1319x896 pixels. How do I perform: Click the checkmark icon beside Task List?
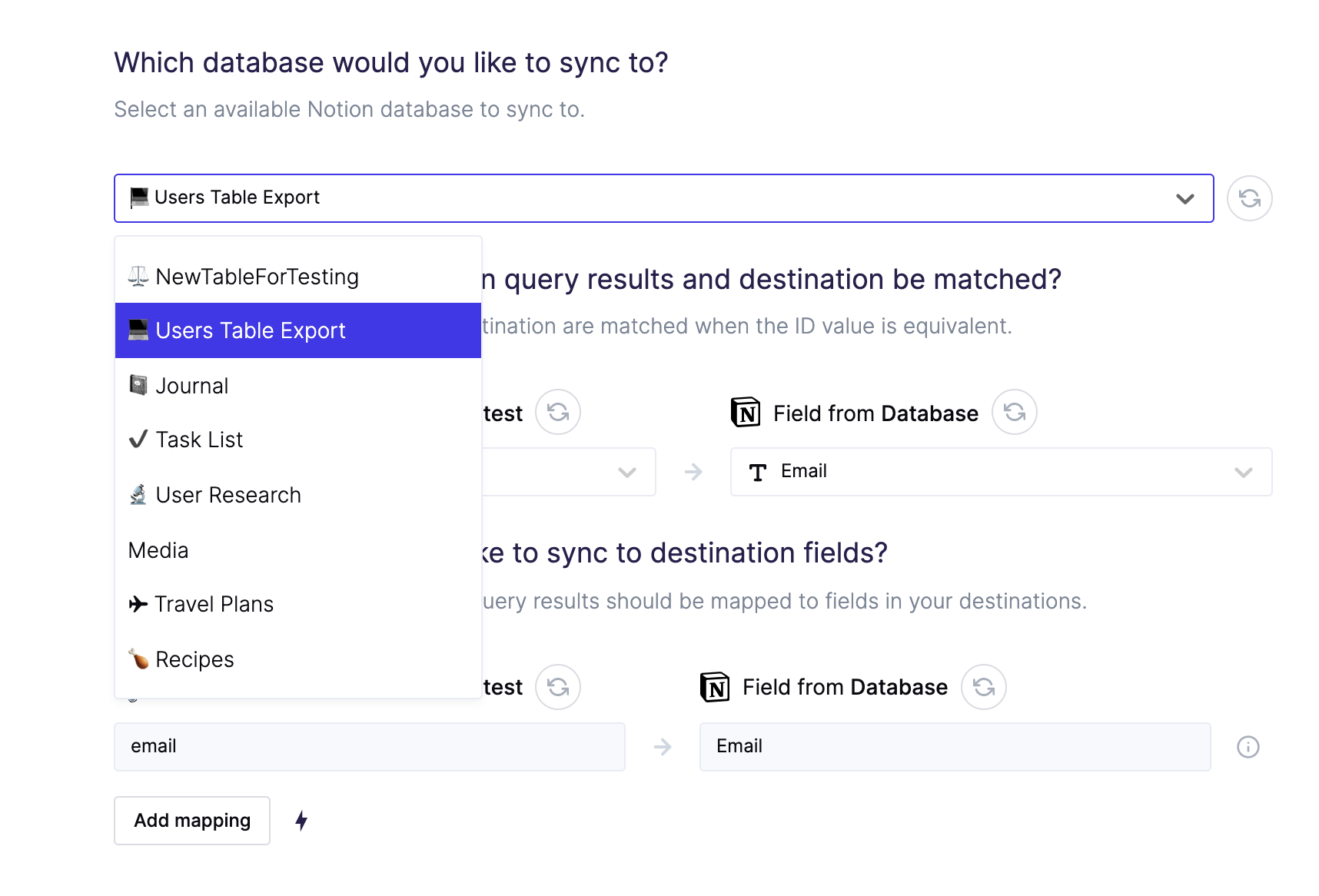click(138, 439)
